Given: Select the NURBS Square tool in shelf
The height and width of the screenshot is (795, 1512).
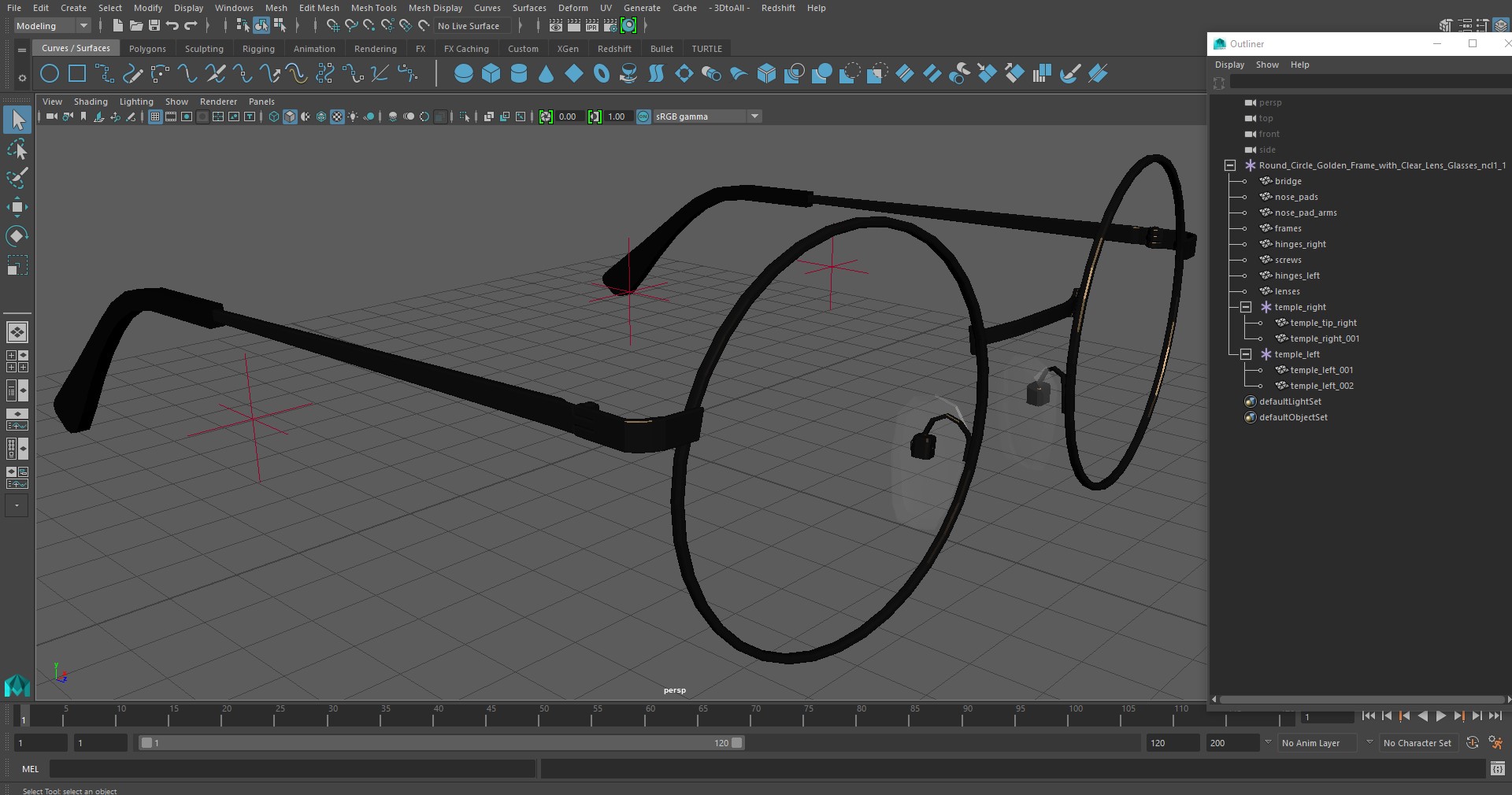Looking at the screenshot, I should tap(77, 74).
